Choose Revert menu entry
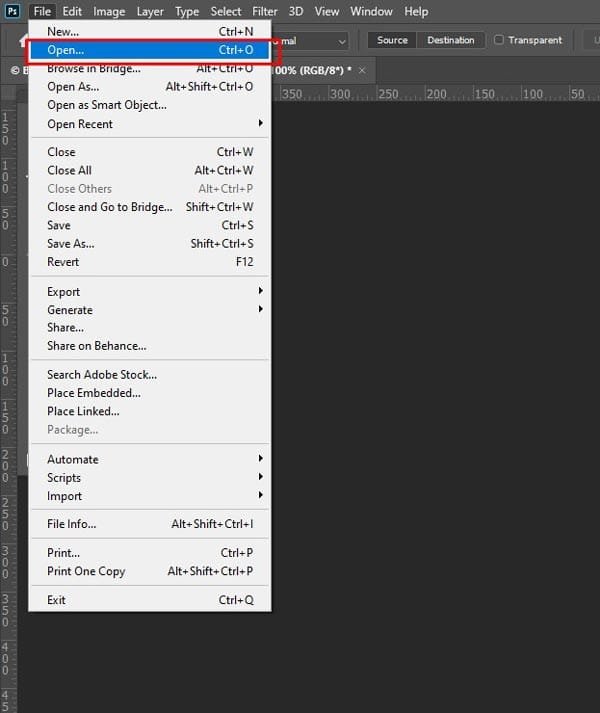 [150, 262]
